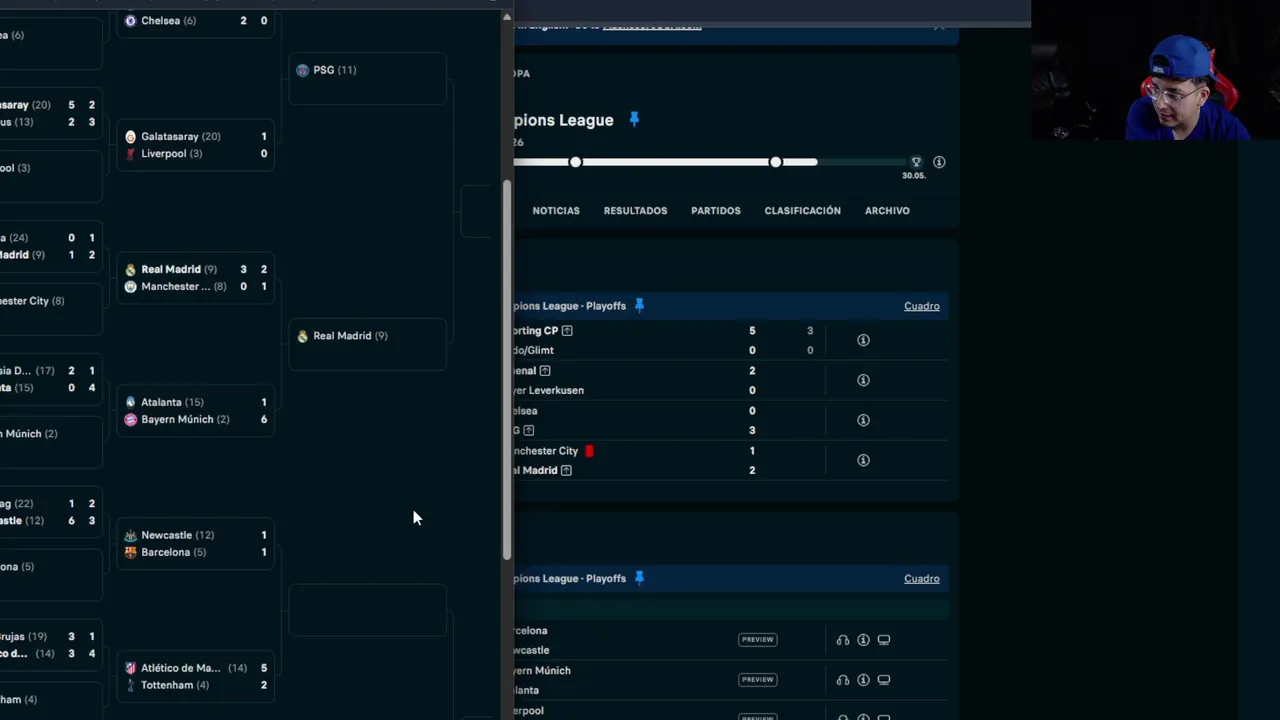The height and width of the screenshot is (720, 1280).
Task: Click advancing-team arrow icon next to Real Madrid result
Action: [566, 470]
